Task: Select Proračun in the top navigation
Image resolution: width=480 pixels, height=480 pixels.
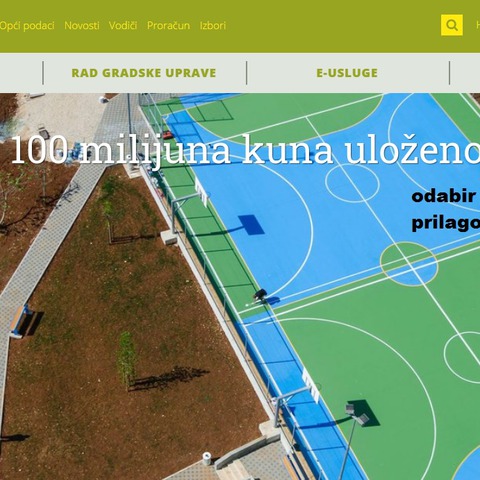Action: (168, 26)
